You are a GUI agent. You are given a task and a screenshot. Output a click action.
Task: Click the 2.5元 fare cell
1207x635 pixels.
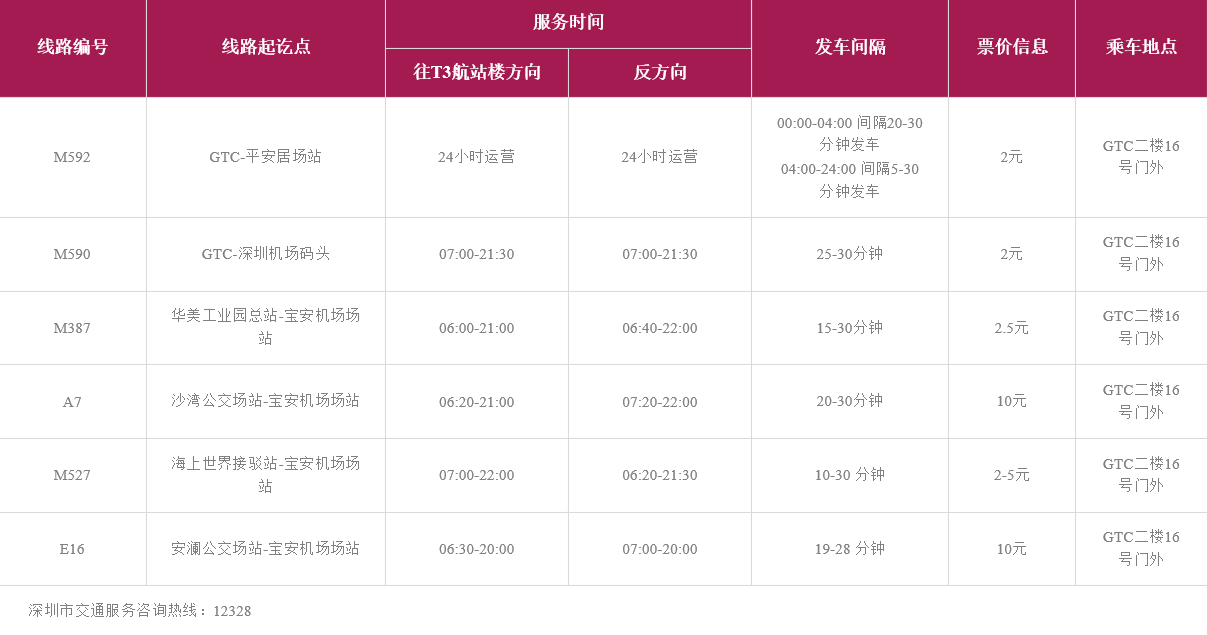tap(1012, 328)
